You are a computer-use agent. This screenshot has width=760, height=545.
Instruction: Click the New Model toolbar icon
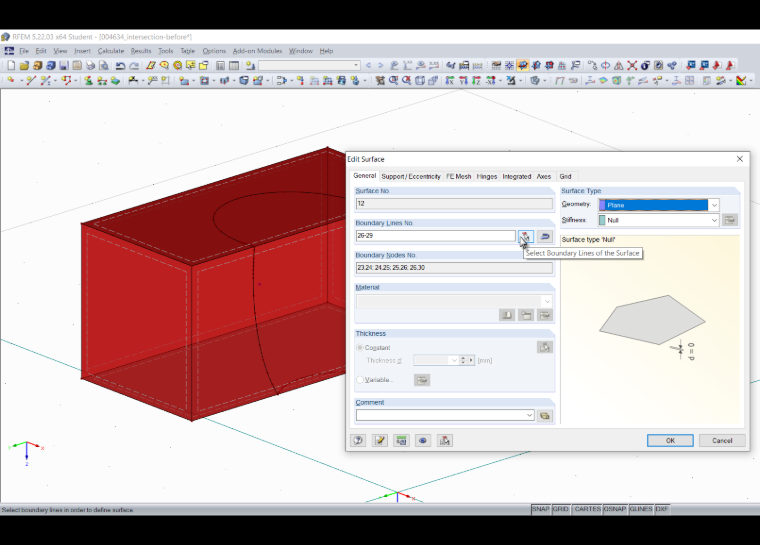pyautogui.click(x=11, y=65)
